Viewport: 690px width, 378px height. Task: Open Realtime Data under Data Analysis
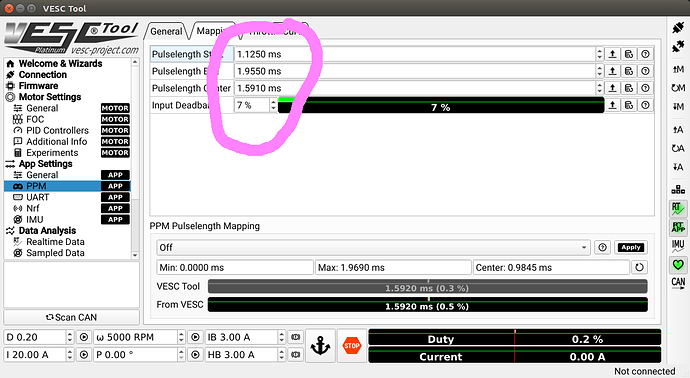[55, 242]
